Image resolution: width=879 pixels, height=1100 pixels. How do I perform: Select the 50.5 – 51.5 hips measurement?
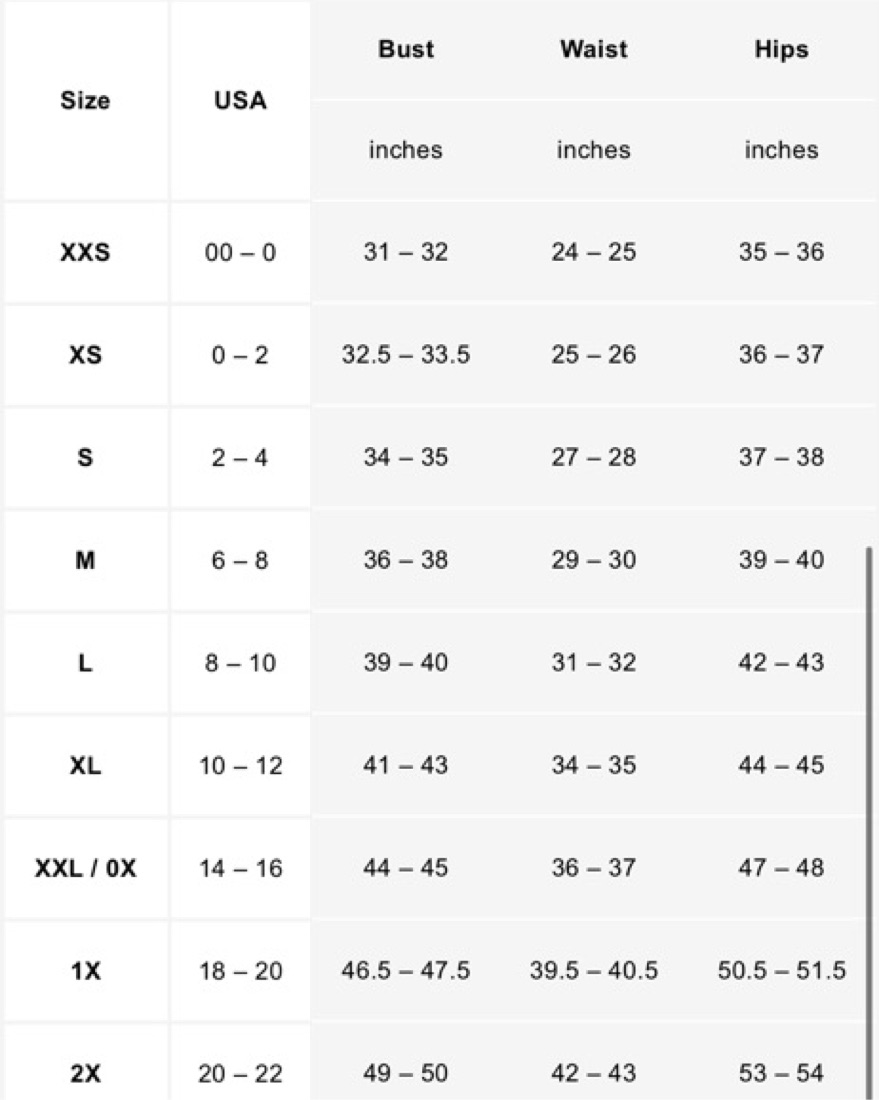(781, 970)
